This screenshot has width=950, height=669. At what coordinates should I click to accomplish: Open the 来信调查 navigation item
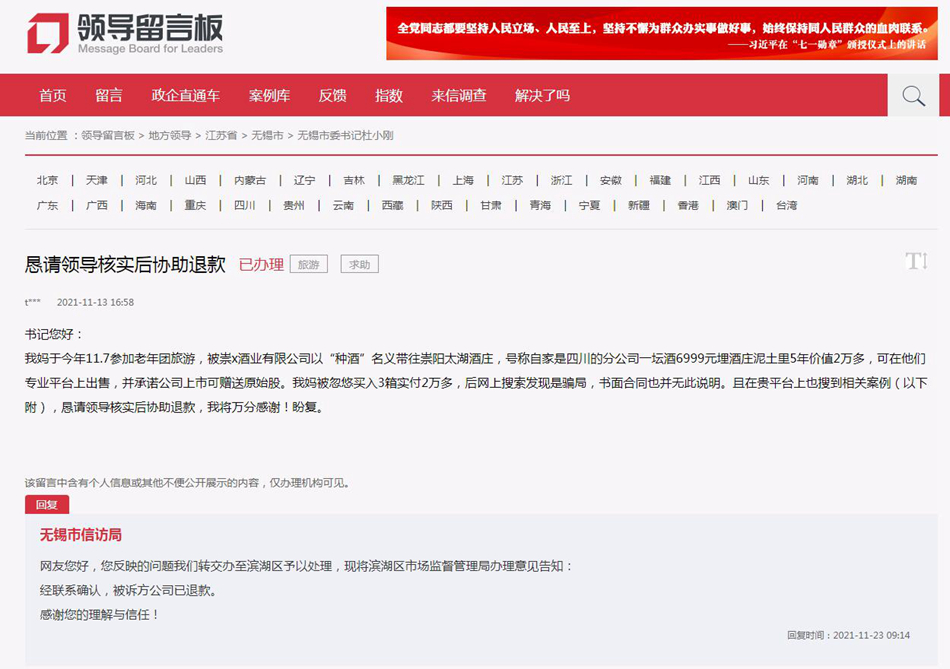(459, 96)
